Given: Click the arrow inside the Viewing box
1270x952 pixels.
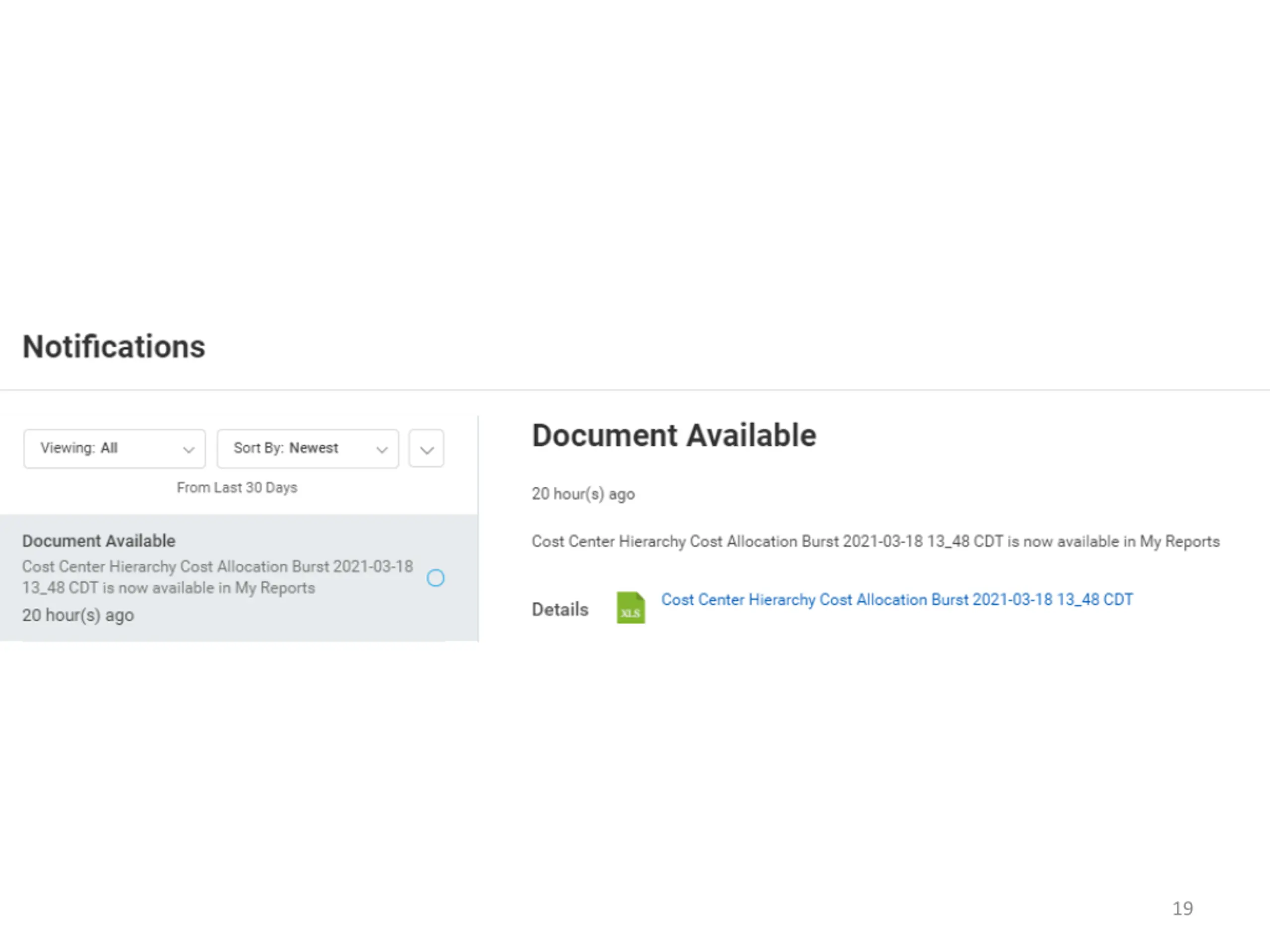Looking at the screenshot, I should coord(189,450).
